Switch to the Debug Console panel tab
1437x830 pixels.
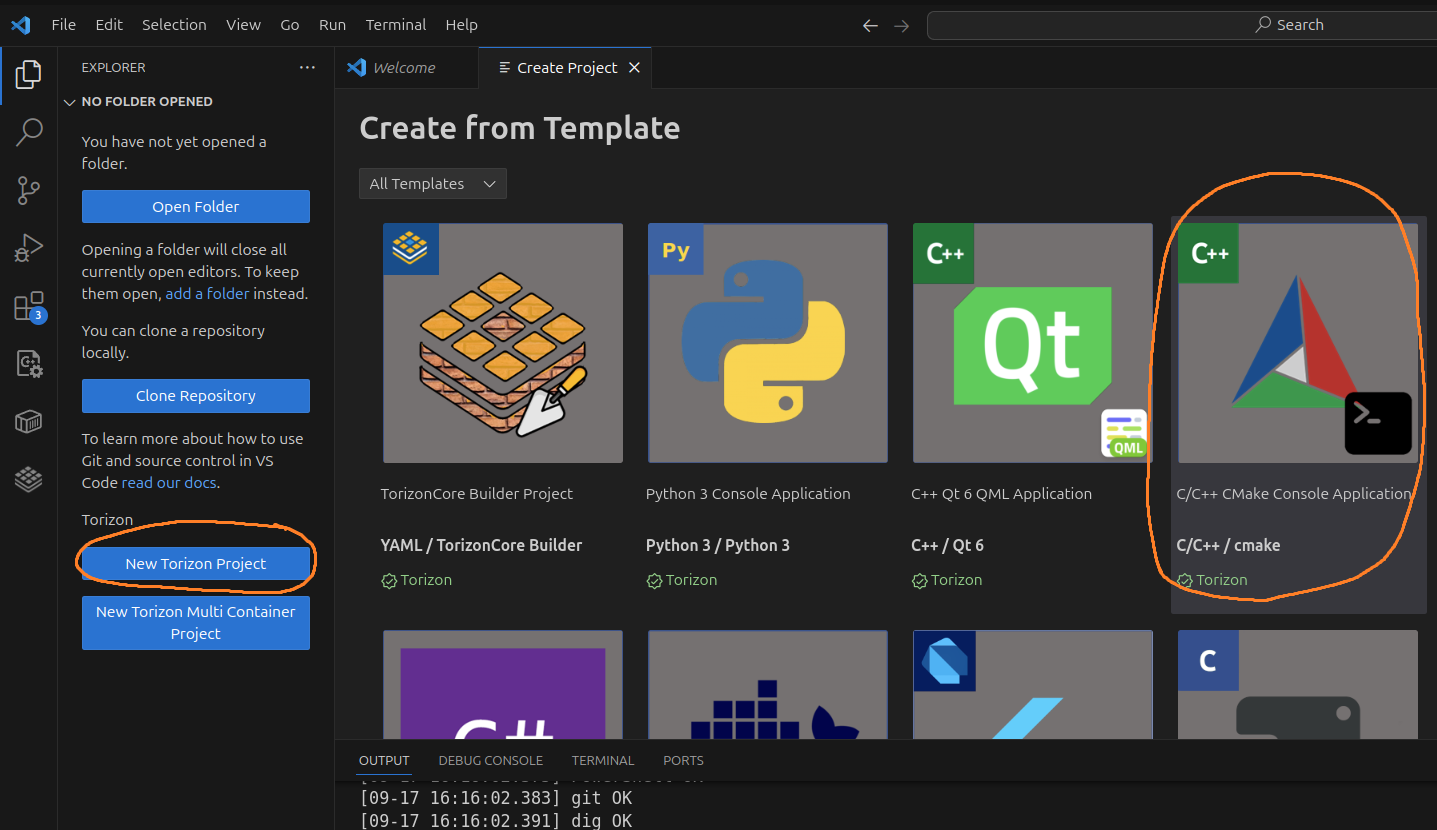coord(490,761)
